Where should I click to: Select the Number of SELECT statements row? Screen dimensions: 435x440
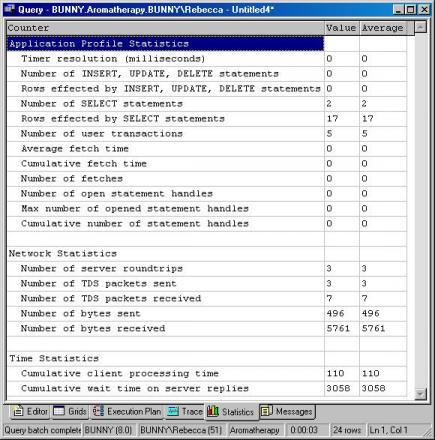[x=207, y=104]
